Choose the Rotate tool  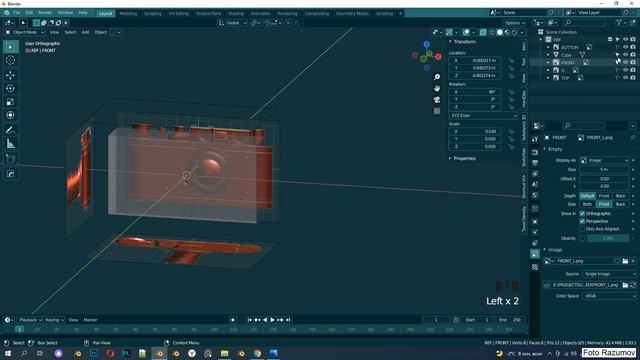11,89
